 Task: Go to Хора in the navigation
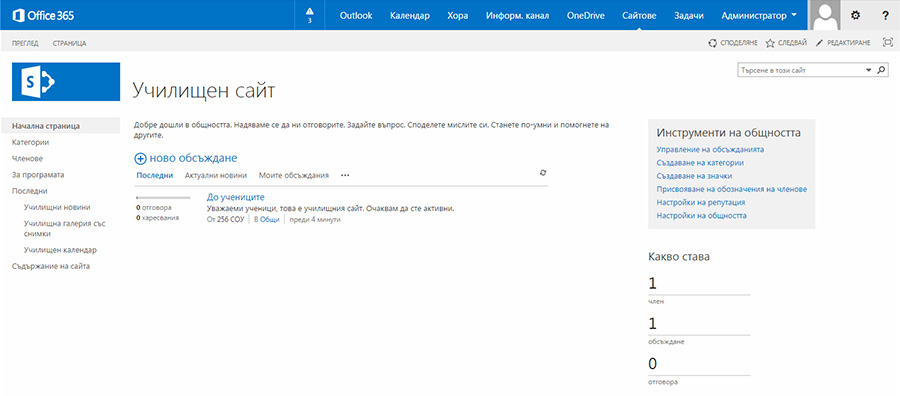click(x=457, y=15)
